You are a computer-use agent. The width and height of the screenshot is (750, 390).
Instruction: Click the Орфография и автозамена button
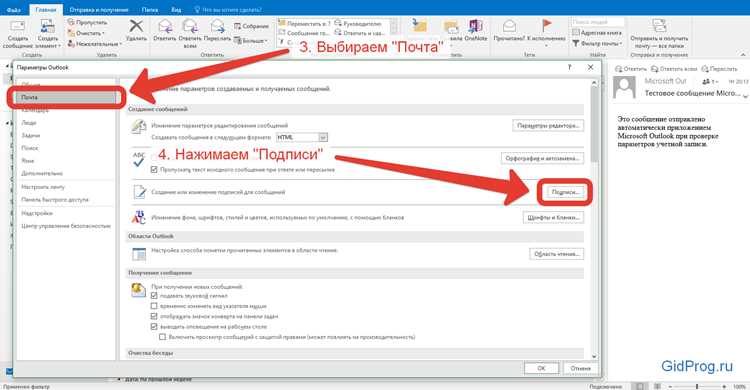point(542,158)
